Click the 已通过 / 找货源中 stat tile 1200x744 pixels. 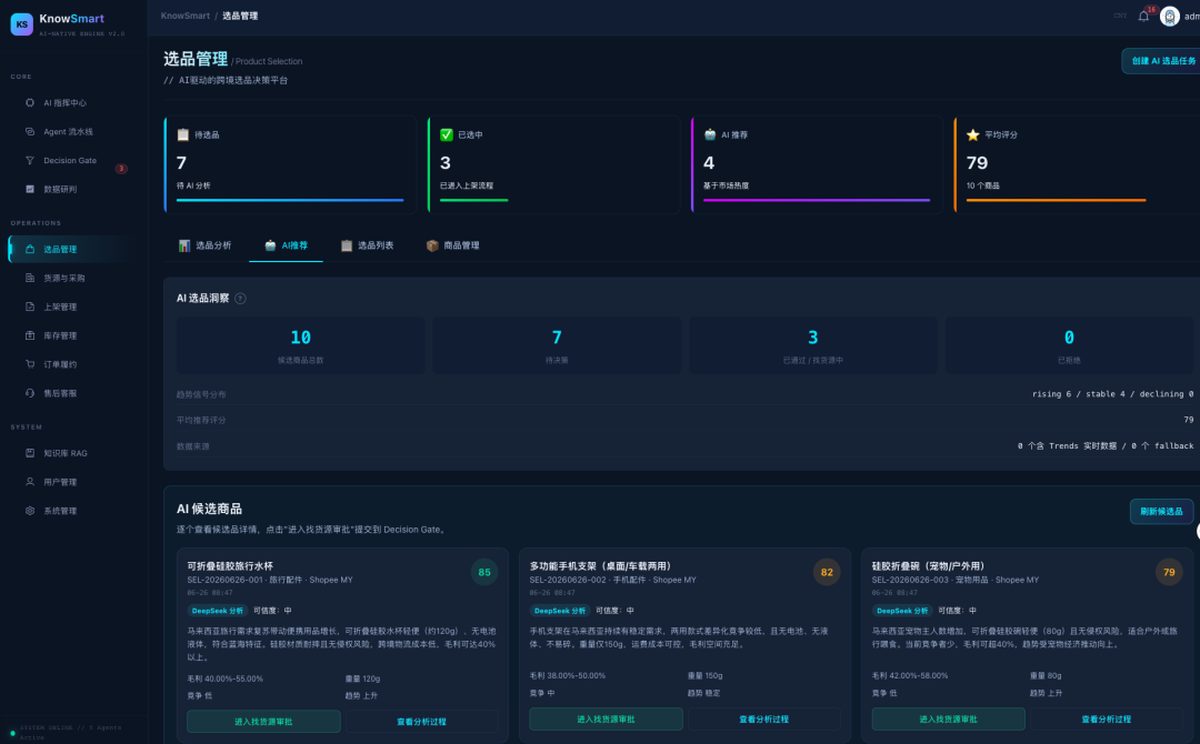[813, 346]
